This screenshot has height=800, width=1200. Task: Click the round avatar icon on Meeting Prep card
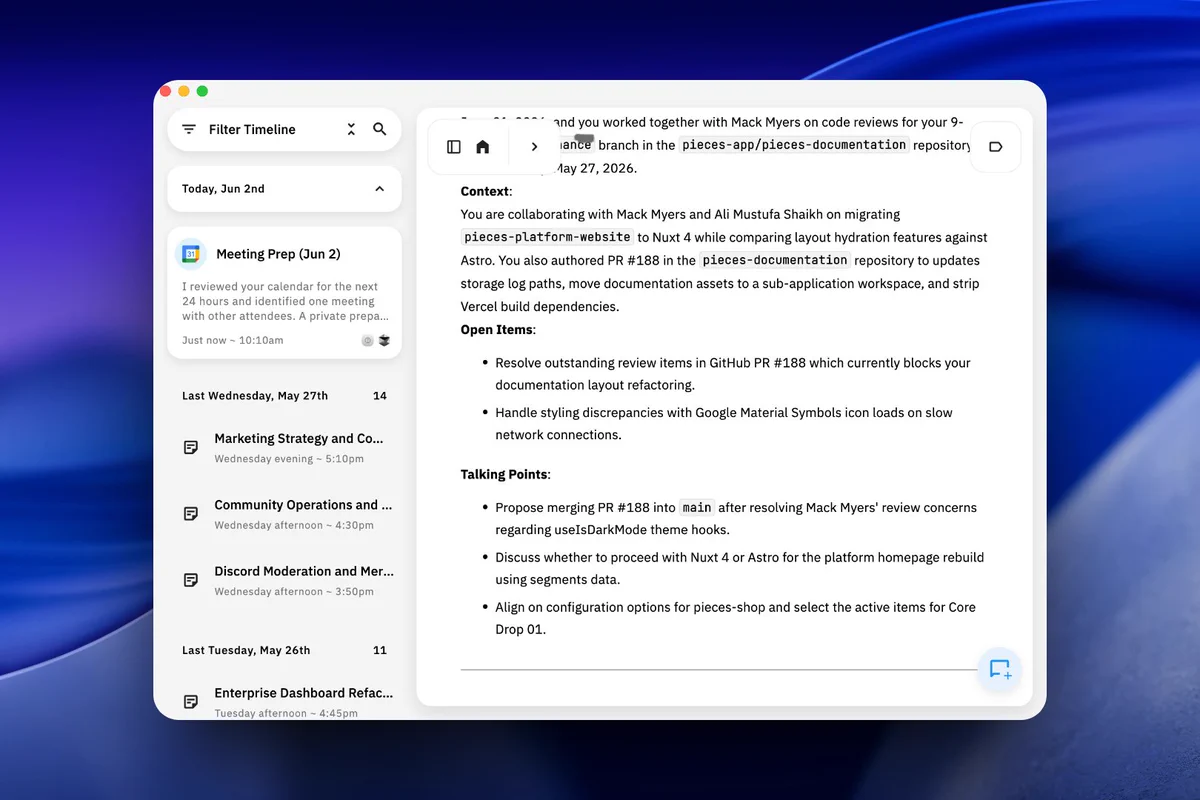click(367, 340)
